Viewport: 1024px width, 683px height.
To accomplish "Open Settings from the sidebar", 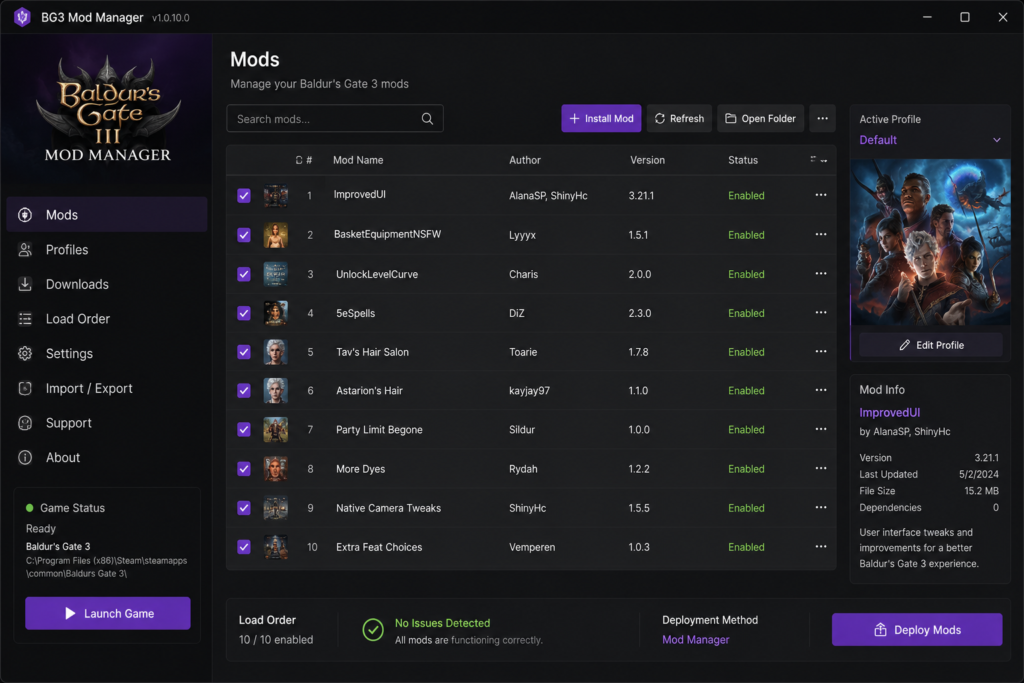I will (107, 353).
